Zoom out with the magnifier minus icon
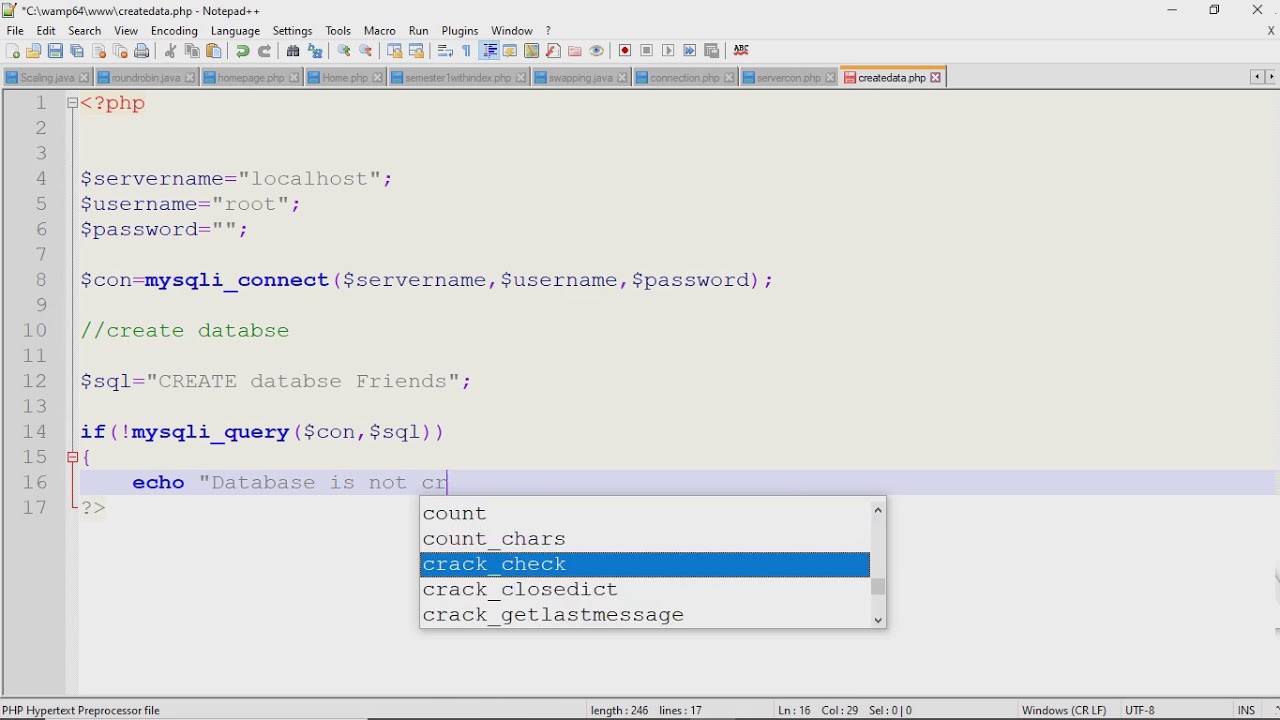This screenshot has width=1280, height=720. 365,51
